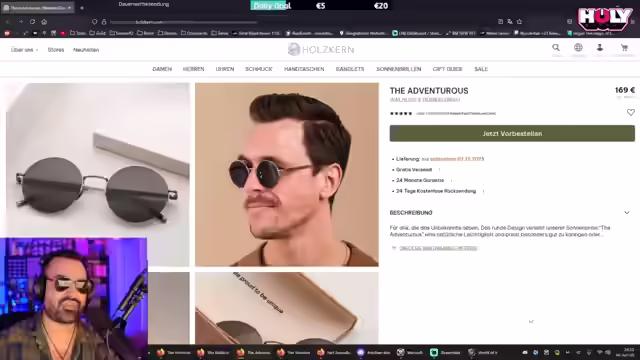Collapse the BESCHREIBUNG section chevron

(627, 213)
